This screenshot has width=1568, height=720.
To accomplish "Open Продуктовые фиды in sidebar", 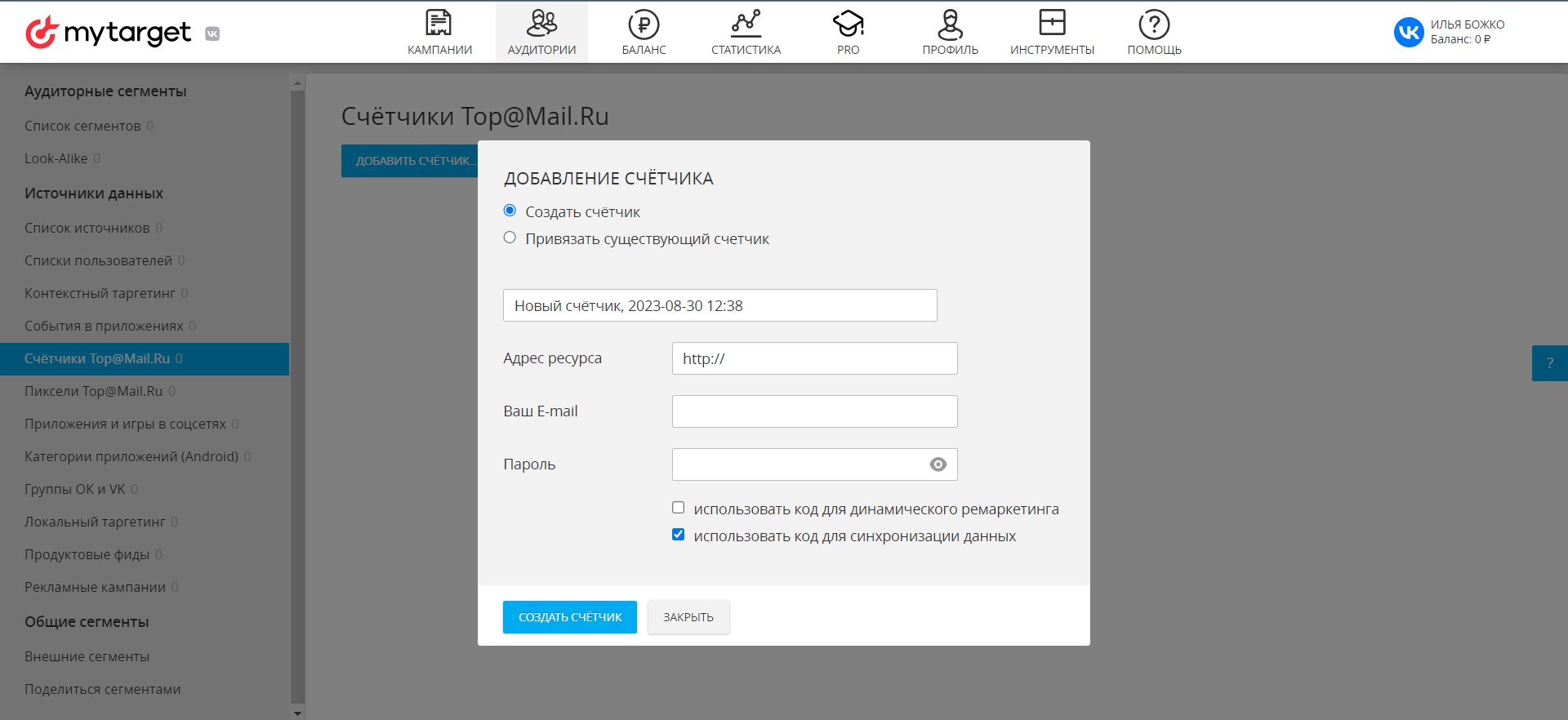I will pos(87,554).
